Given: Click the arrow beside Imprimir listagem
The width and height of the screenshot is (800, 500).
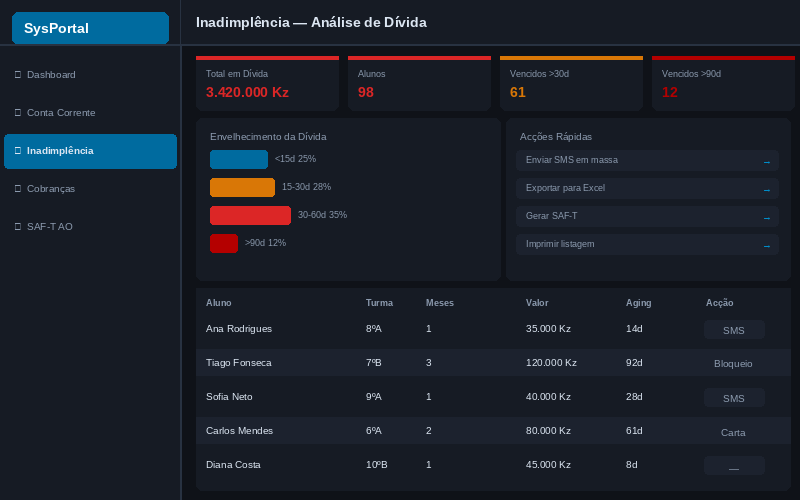Looking at the screenshot, I should (766, 246).
